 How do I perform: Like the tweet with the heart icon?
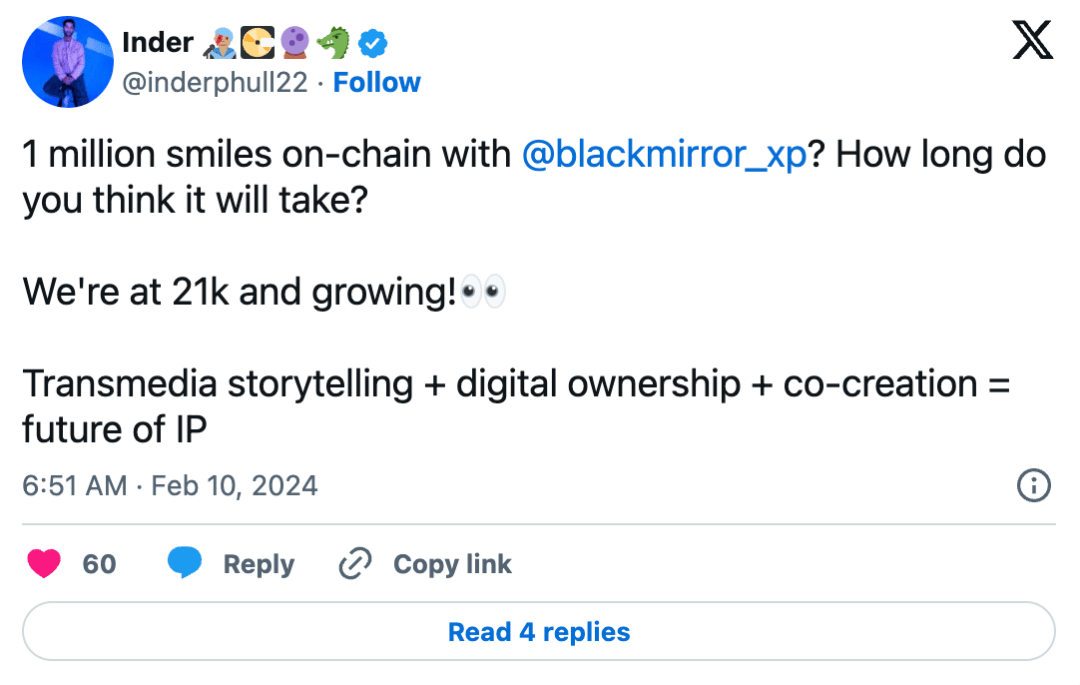pyautogui.click(x=44, y=564)
